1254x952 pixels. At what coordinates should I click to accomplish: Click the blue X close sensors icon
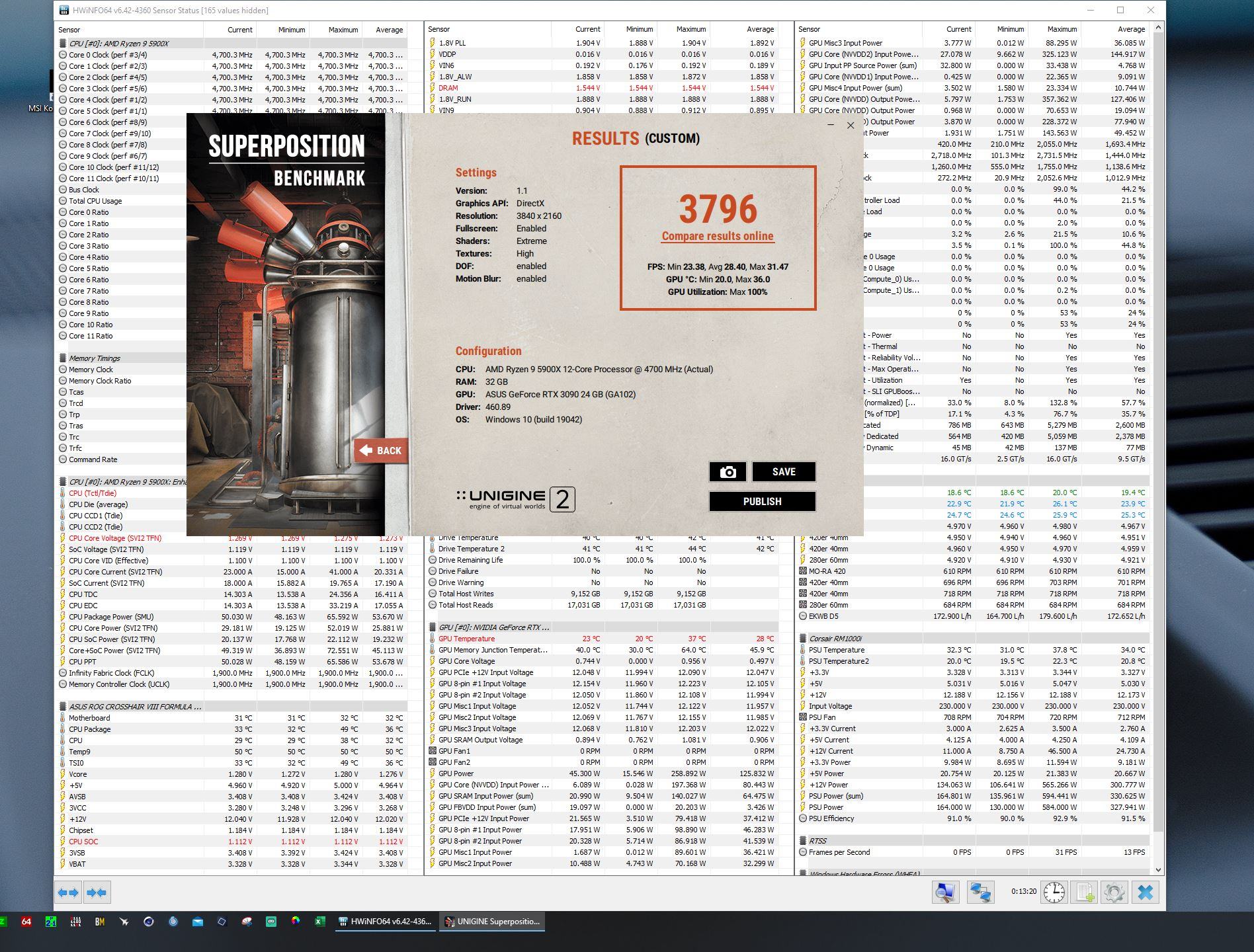pyautogui.click(x=1146, y=892)
